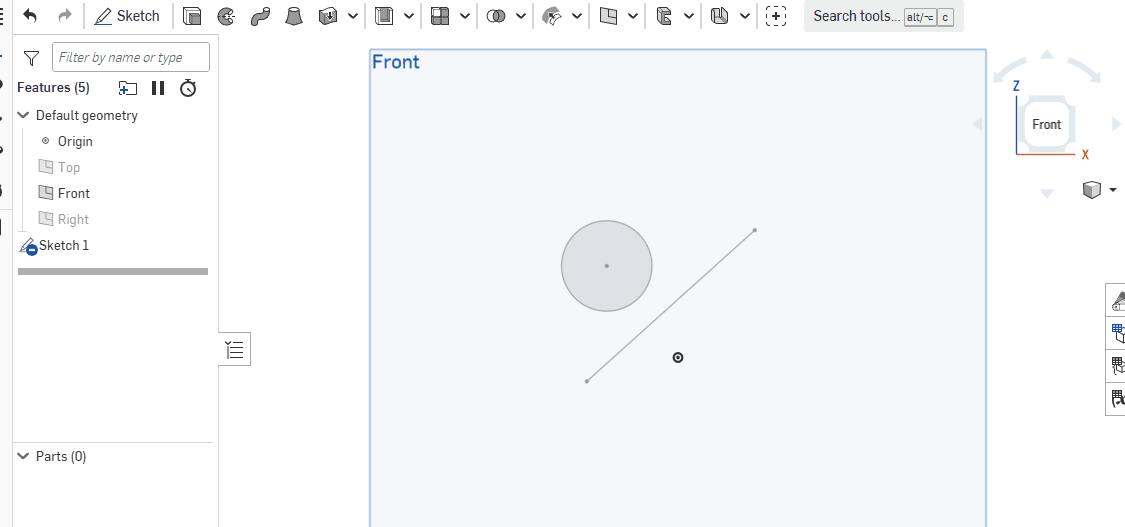Click the Filter by name or type field
This screenshot has width=1125, height=527.
pos(130,58)
